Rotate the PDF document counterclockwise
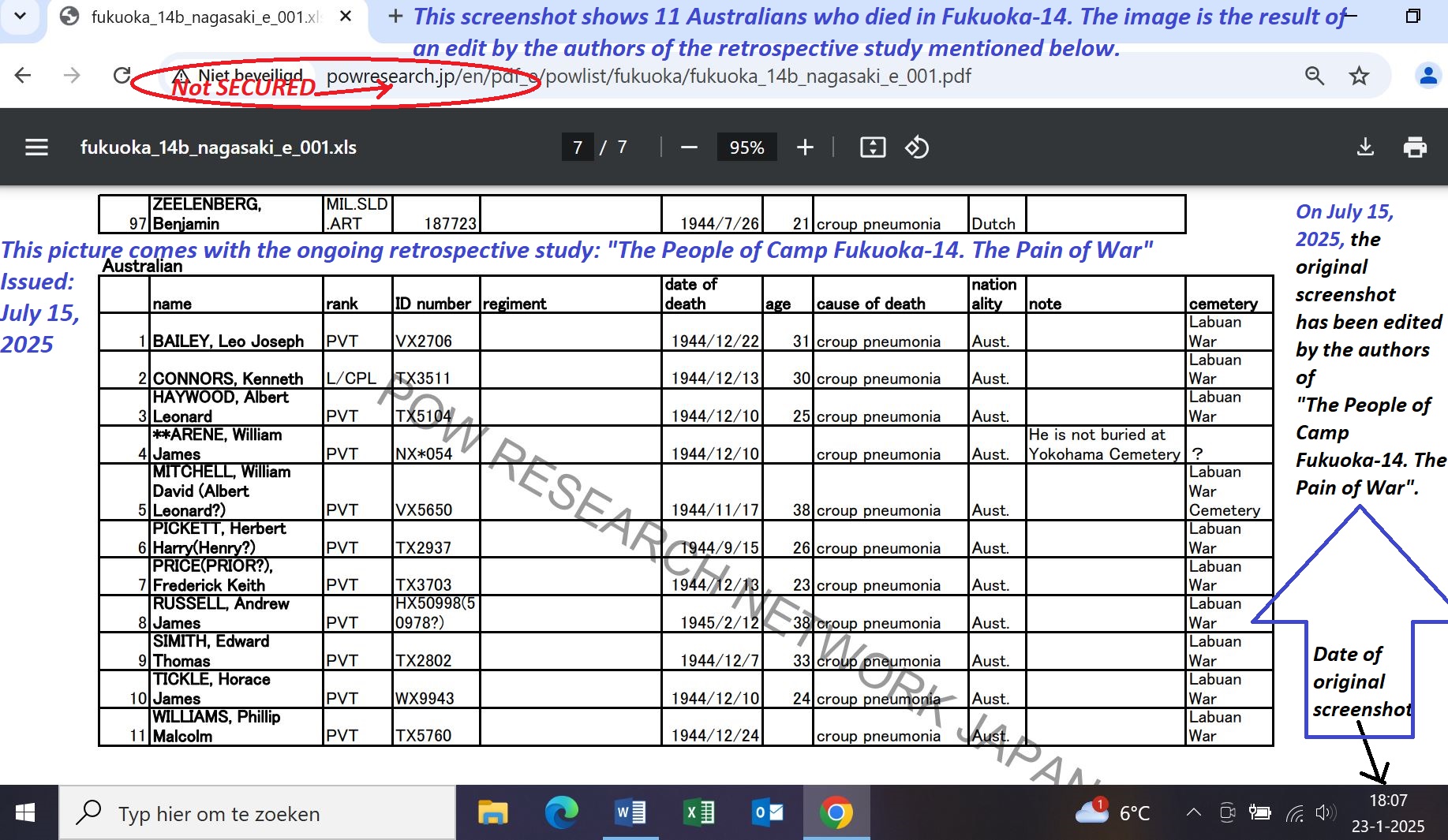 916,147
